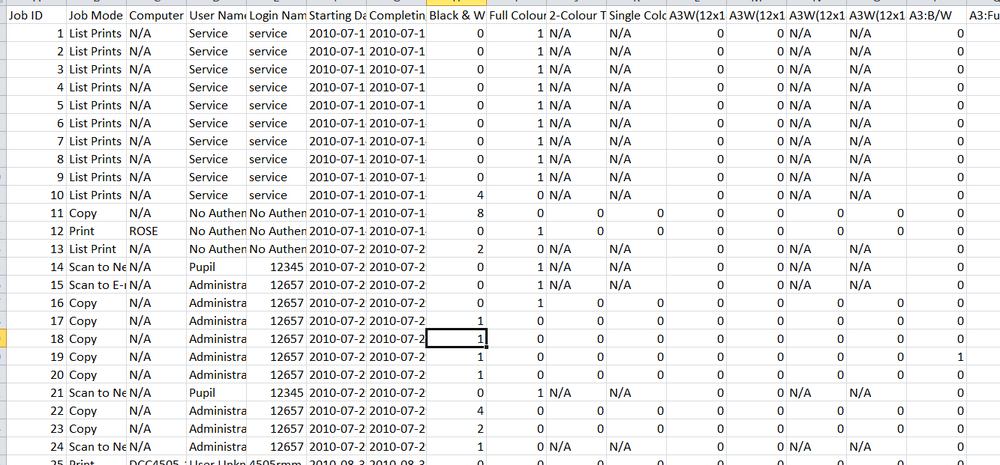Viewport: 1000px width, 465px height.
Task: Click the "Copy" job mode cell of job 11
Action: [96, 212]
